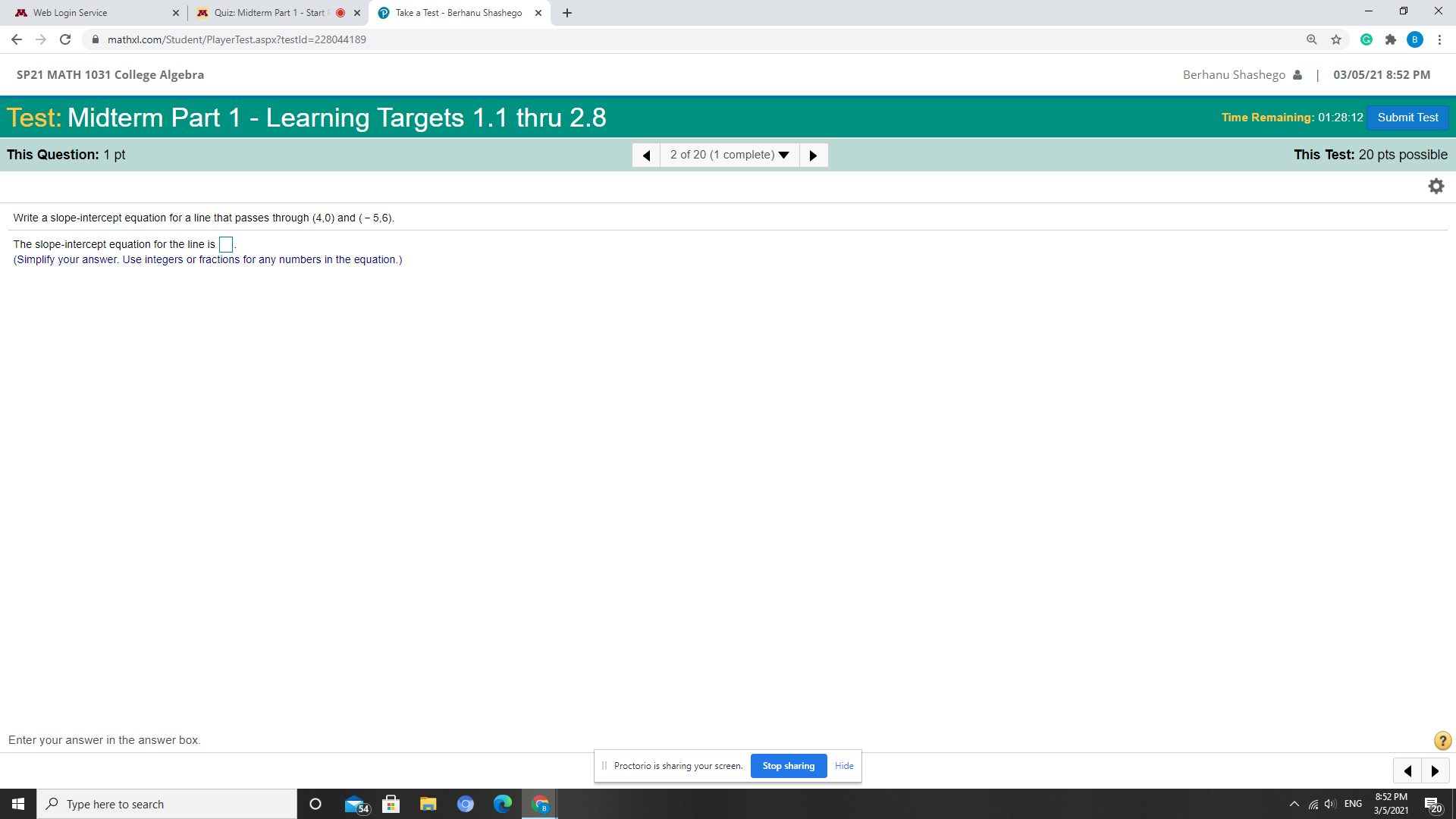Open the question settings gear icon
This screenshot has width=1456, height=819.
pos(1436,187)
